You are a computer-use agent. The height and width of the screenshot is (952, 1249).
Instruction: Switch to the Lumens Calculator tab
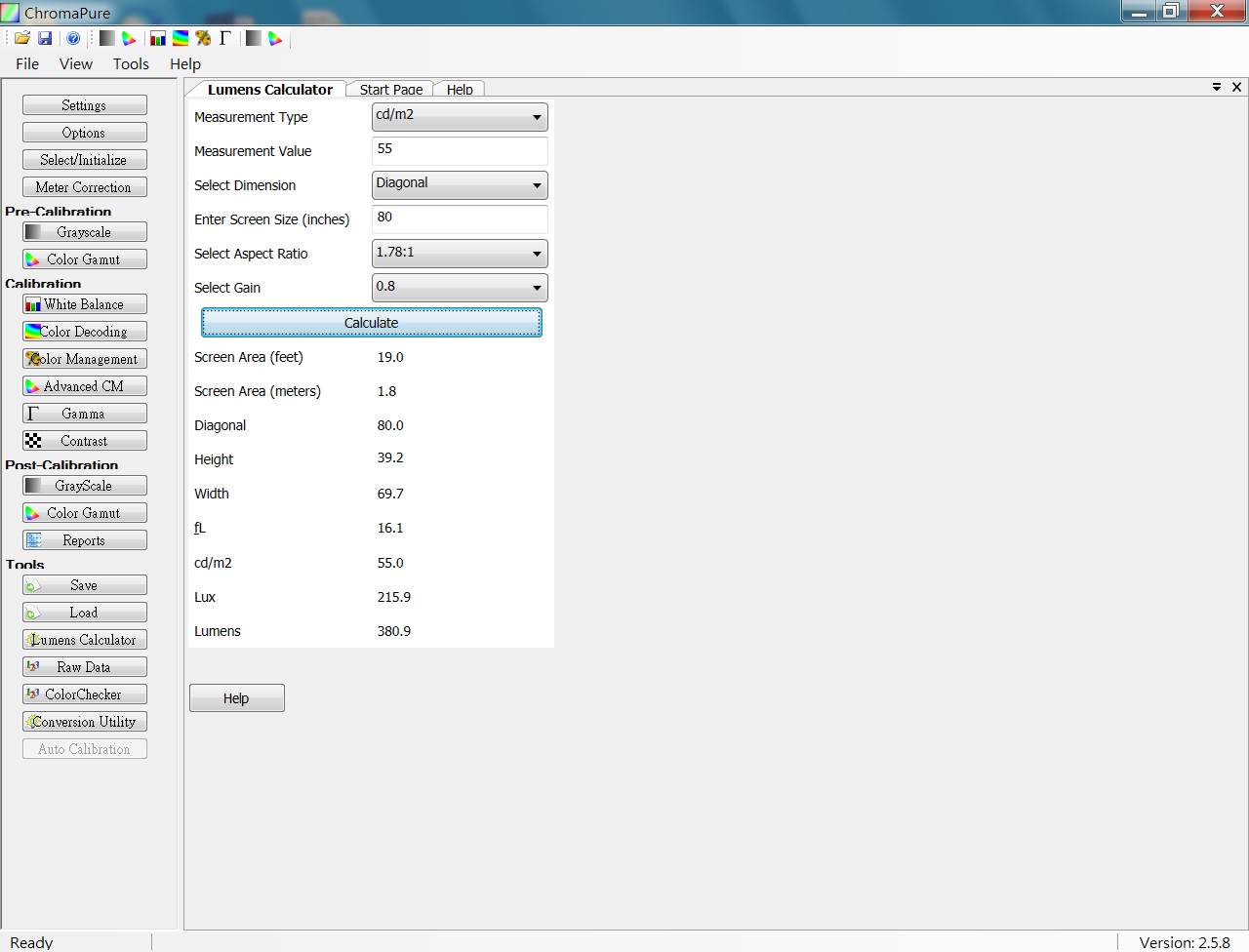pyautogui.click(x=269, y=89)
